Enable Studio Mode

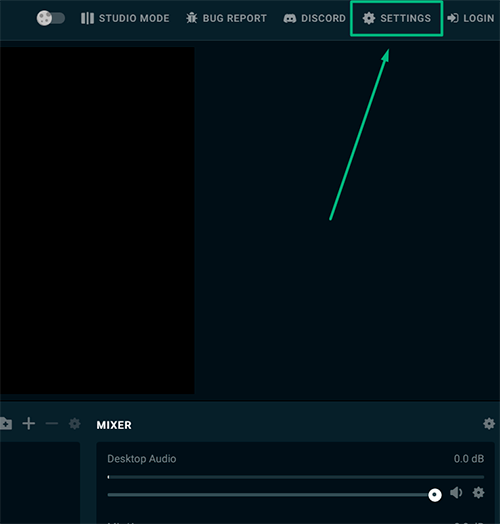click(x=125, y=18)
